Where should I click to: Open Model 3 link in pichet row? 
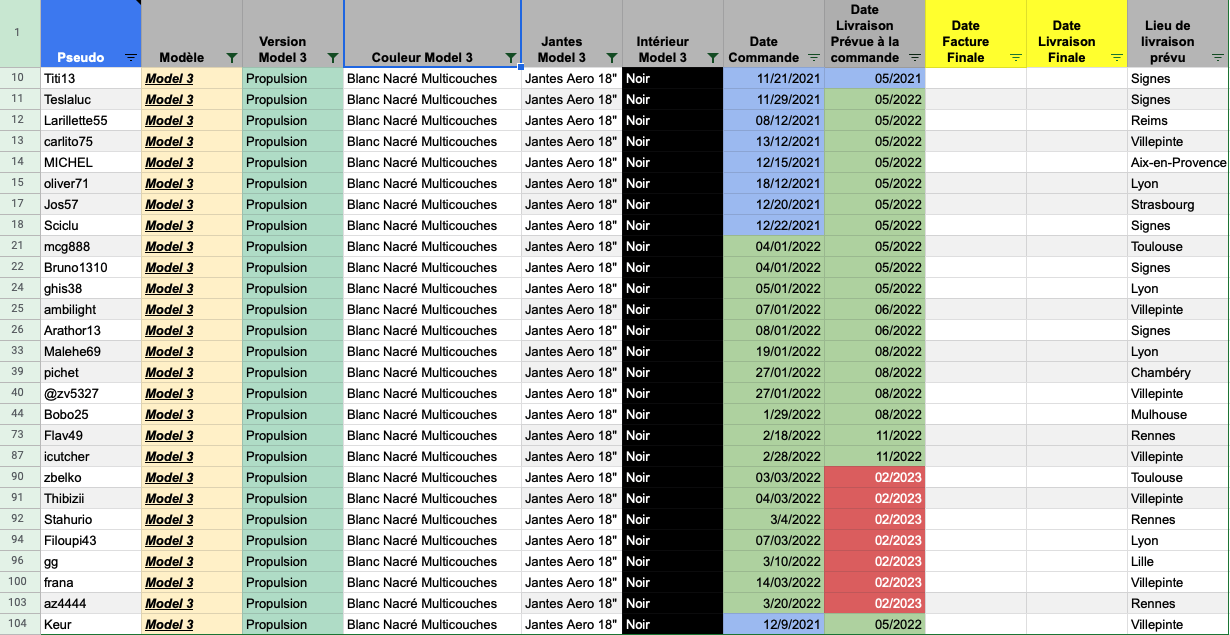(x=169, y=372)
